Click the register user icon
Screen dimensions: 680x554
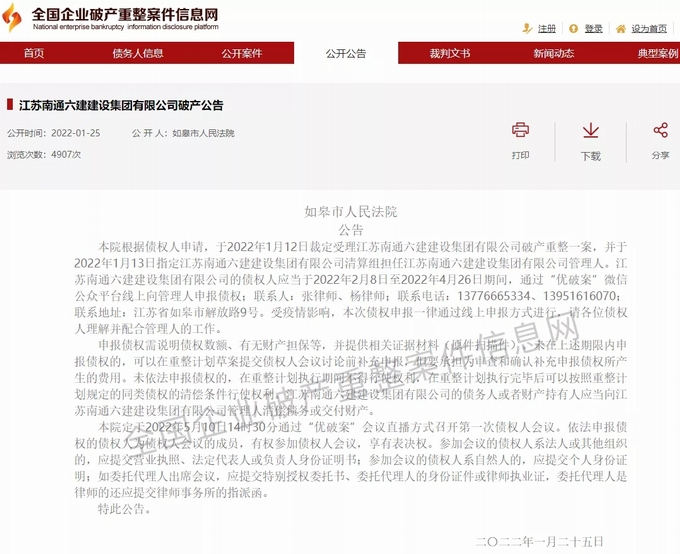[528, 28]
